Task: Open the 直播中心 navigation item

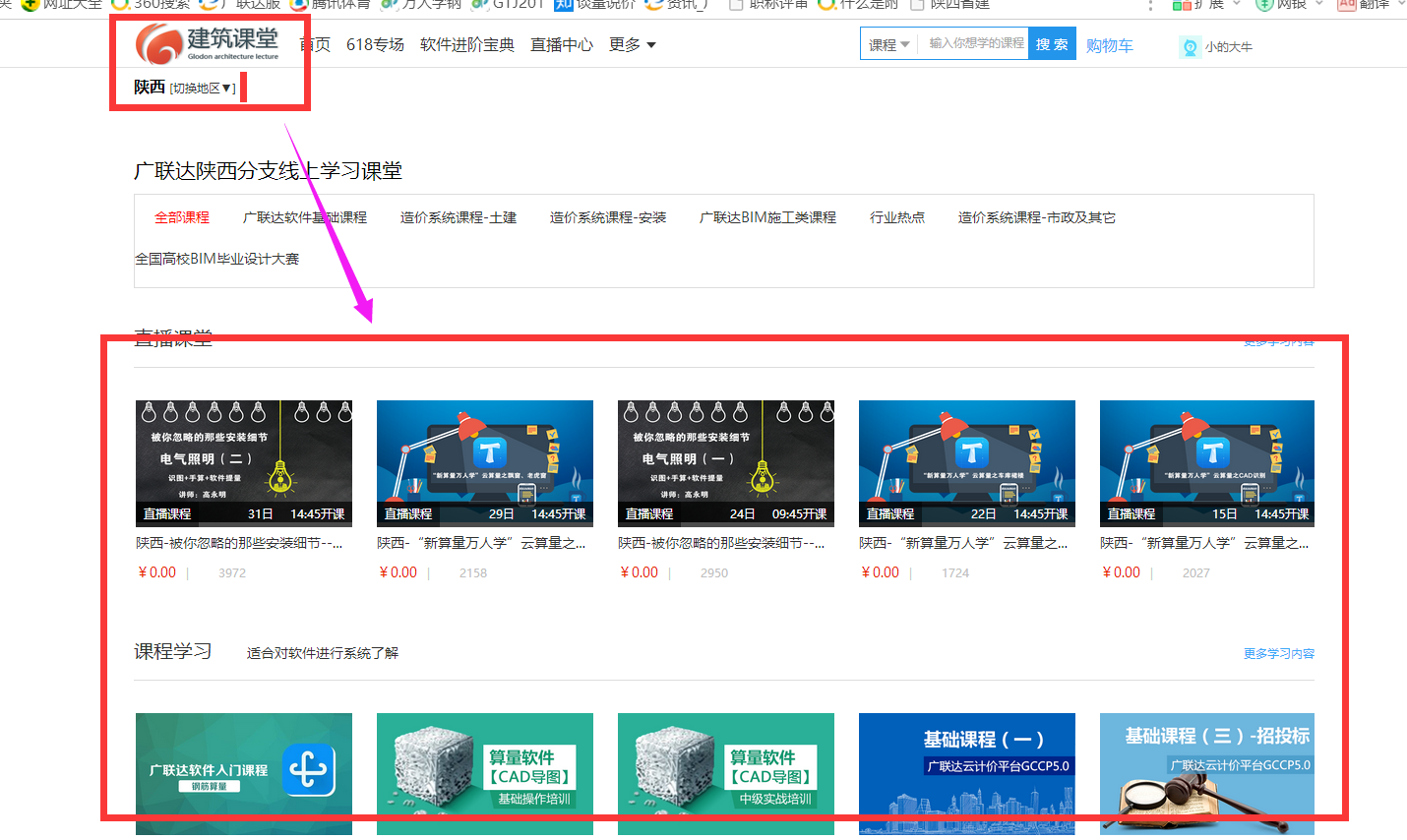Action: tap(562, 45)
